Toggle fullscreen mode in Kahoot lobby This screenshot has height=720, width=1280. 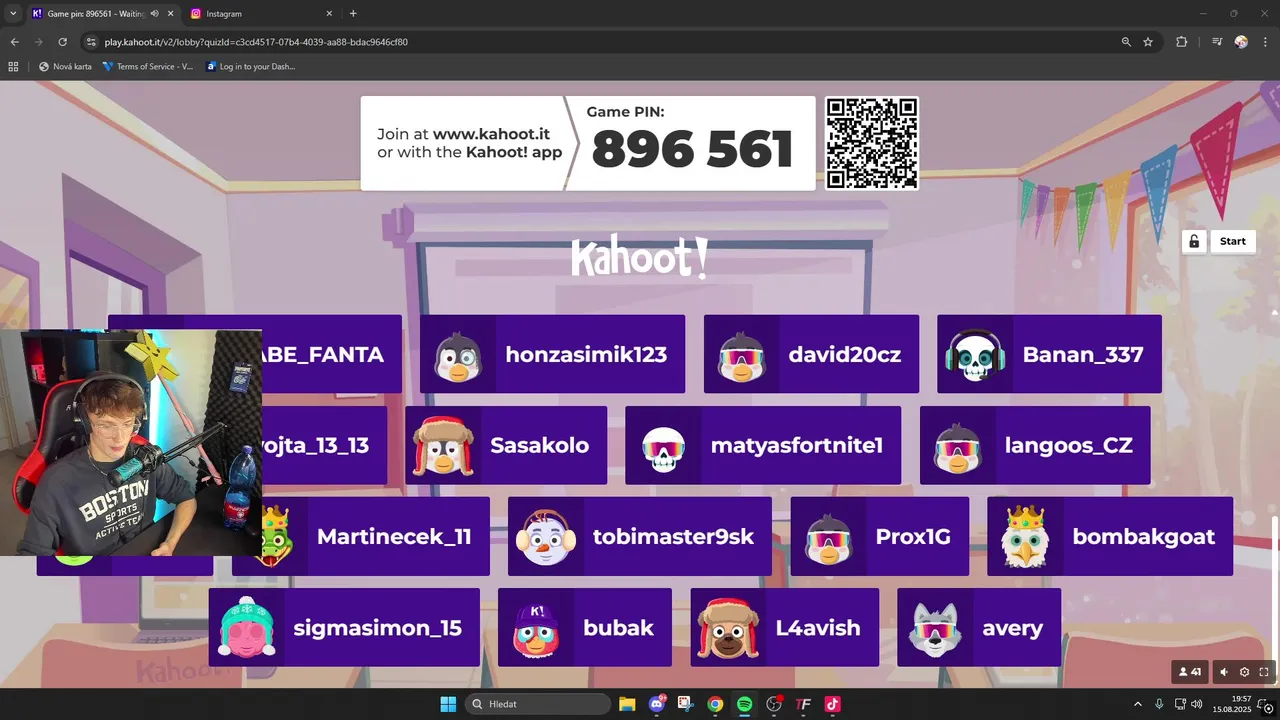point(1264,672)
